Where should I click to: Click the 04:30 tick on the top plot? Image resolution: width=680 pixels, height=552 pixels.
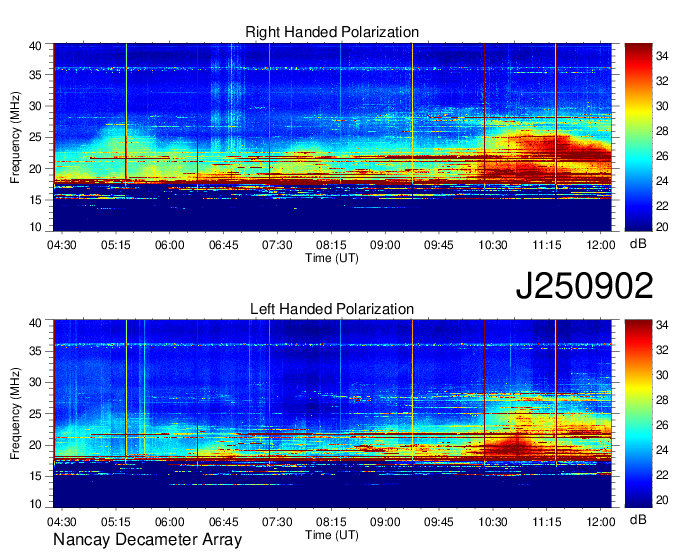pos(62,245)
